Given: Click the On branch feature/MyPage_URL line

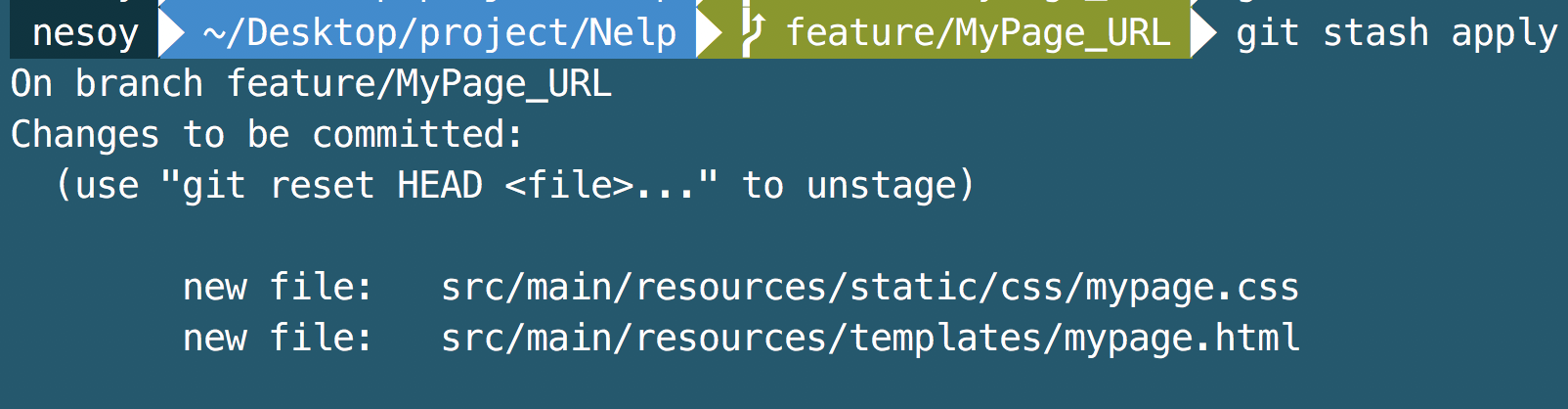Looking at the screenshot, I should [311, 84].
